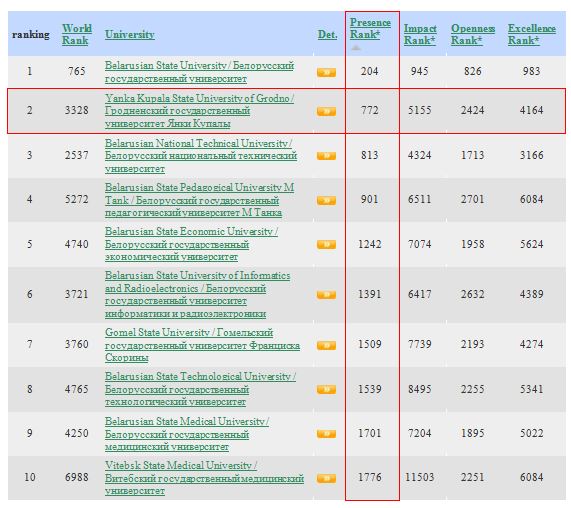This screenshot has width=571, height=508.
Task: Select world rank value 3328
Action: (76, 110)
